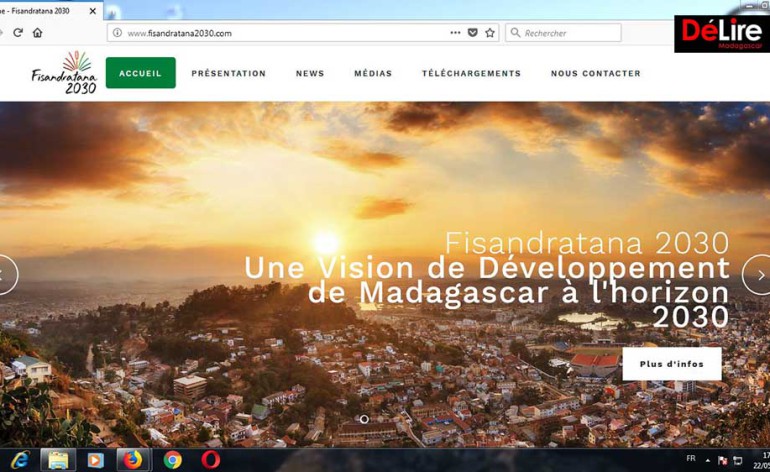The height and width of the screenshot is (472, 770).
Task: Go to previous slide with left arrow
Action: coord(6,275)
